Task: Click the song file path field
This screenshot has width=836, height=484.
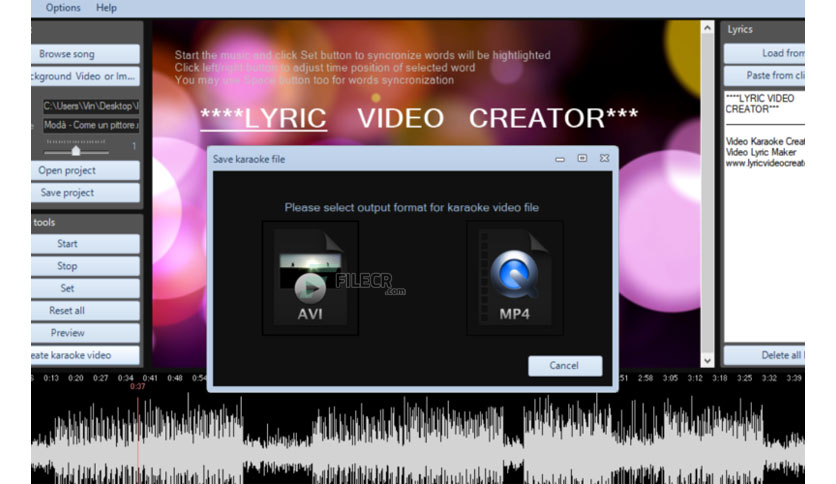Action: [x=91, y=106]
